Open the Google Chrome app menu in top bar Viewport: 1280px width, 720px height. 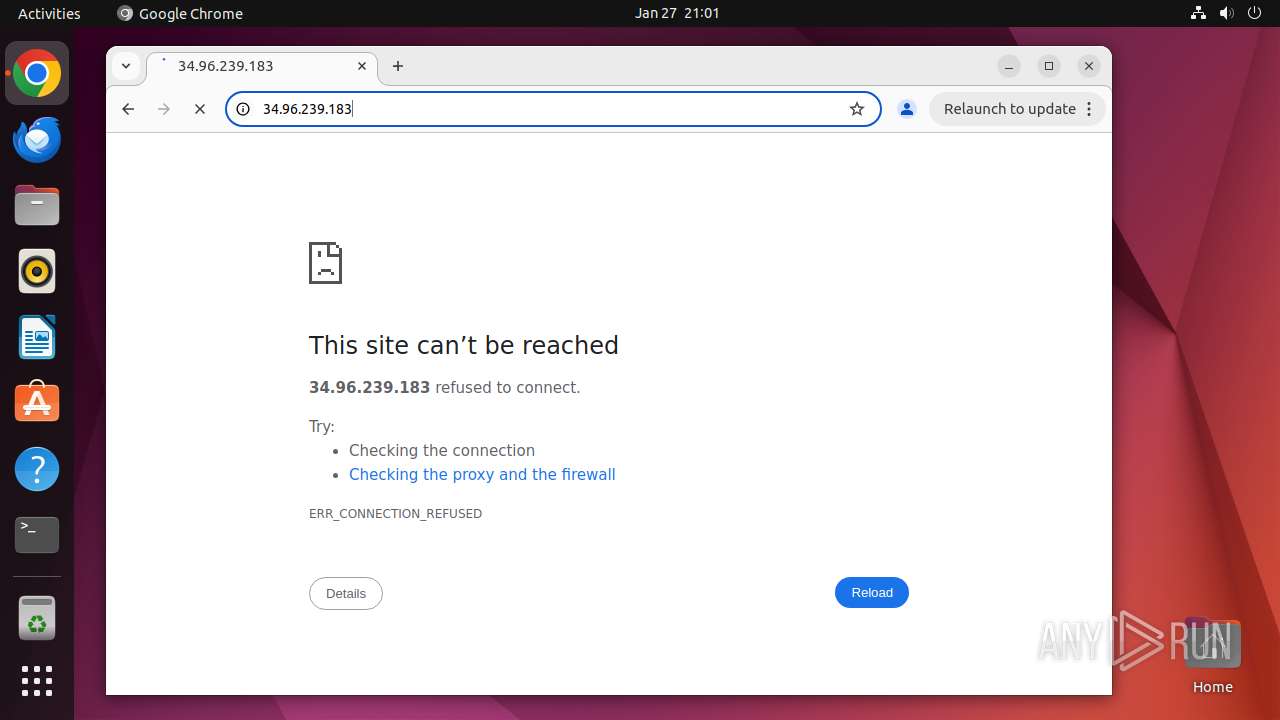(x=180, y=13)
